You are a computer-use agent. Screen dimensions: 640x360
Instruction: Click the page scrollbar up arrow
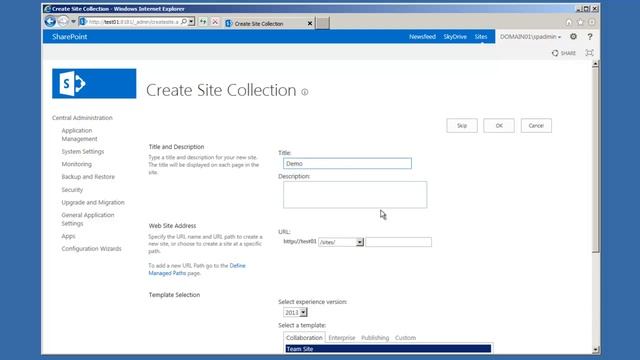pos(596,64)
